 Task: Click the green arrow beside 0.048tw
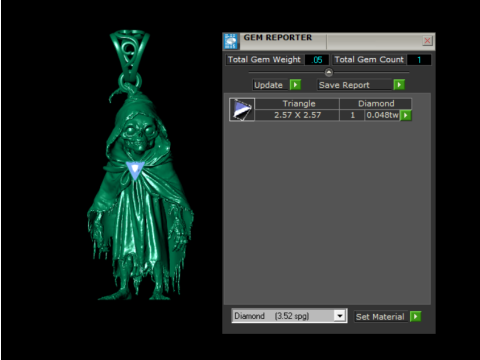point(405,115)
